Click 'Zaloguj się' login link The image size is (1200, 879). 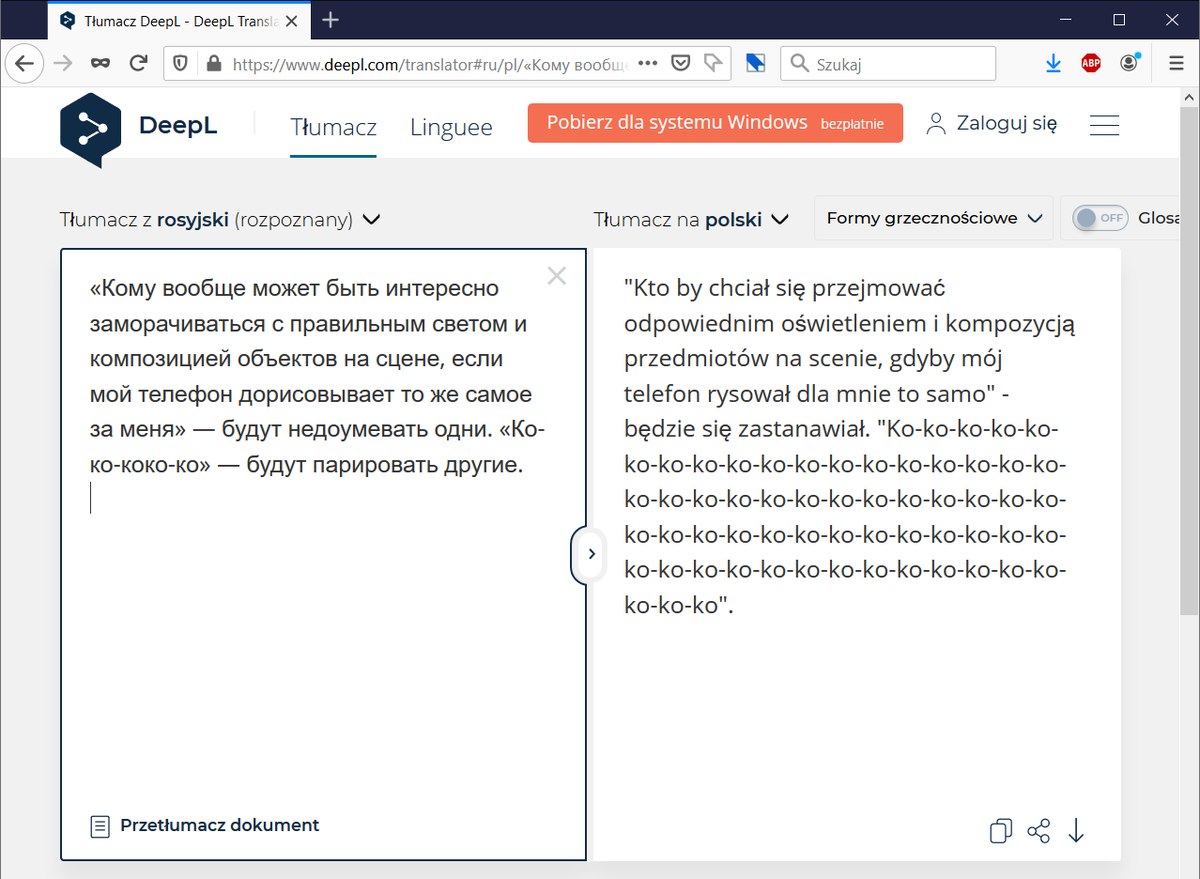pyautogui.click(x=992, y=124)
